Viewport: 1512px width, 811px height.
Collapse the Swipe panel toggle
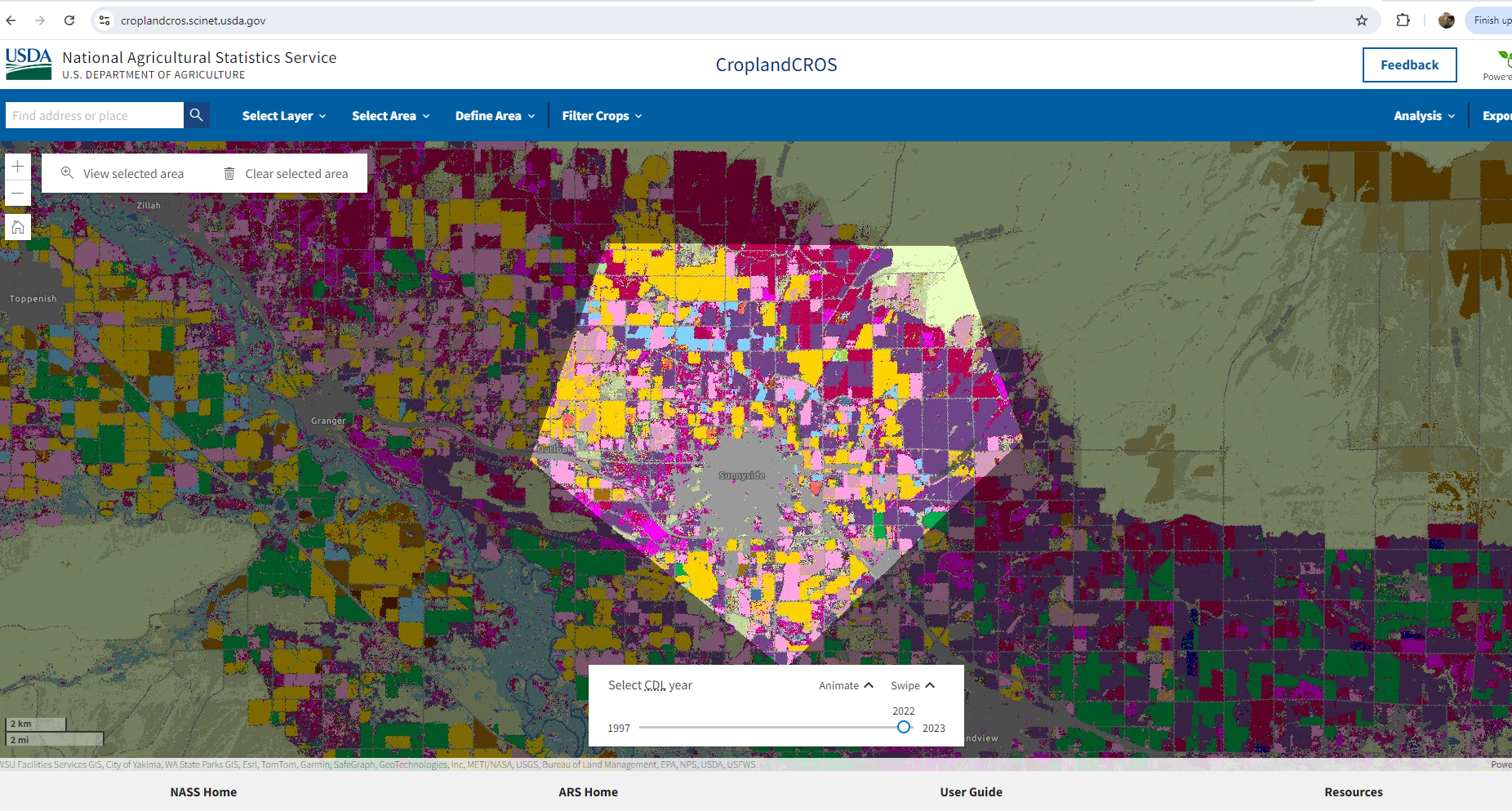[913, 685]
